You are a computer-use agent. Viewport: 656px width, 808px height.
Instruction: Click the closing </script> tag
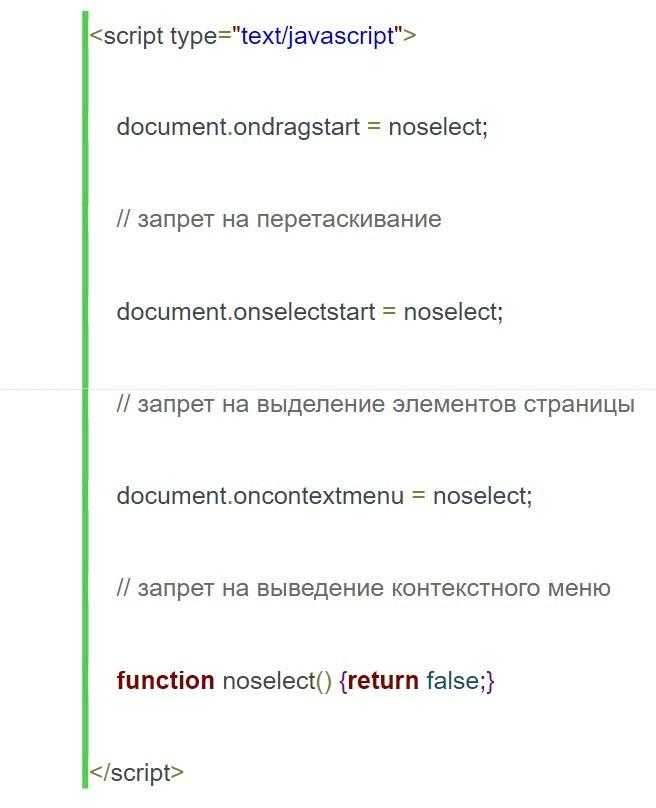[x=137, y=772]
